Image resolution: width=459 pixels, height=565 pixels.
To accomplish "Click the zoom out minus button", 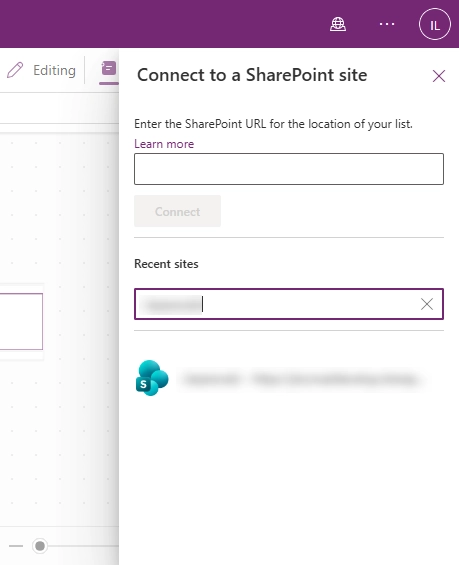I will point(16,546).
